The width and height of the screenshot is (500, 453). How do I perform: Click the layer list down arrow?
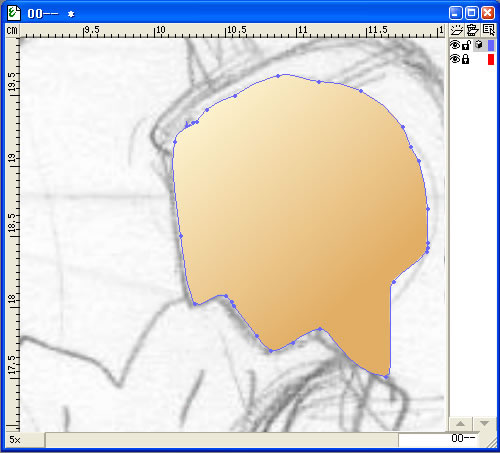coord(484,424)
